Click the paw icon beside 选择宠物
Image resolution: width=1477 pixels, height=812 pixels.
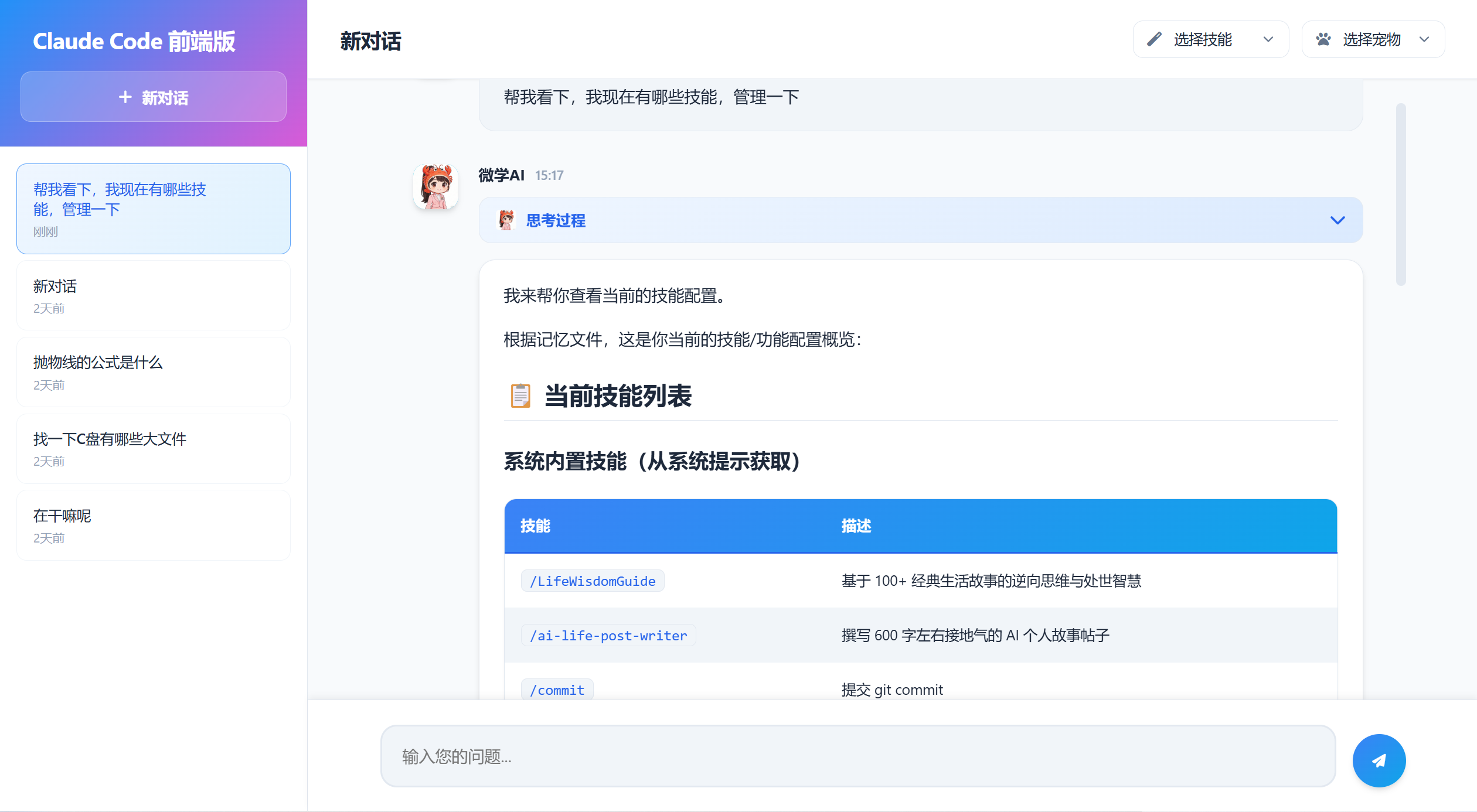[1323, 39]
